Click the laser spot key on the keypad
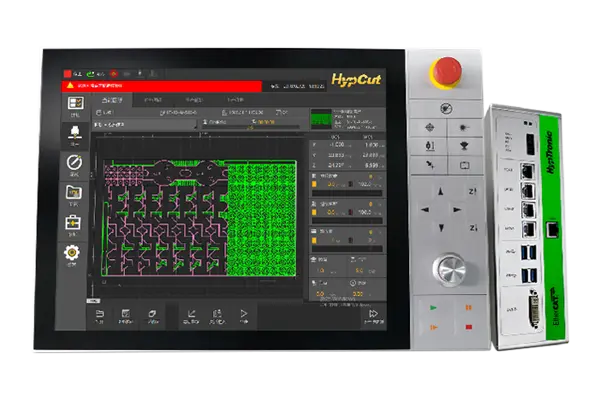 coord(465,127)
